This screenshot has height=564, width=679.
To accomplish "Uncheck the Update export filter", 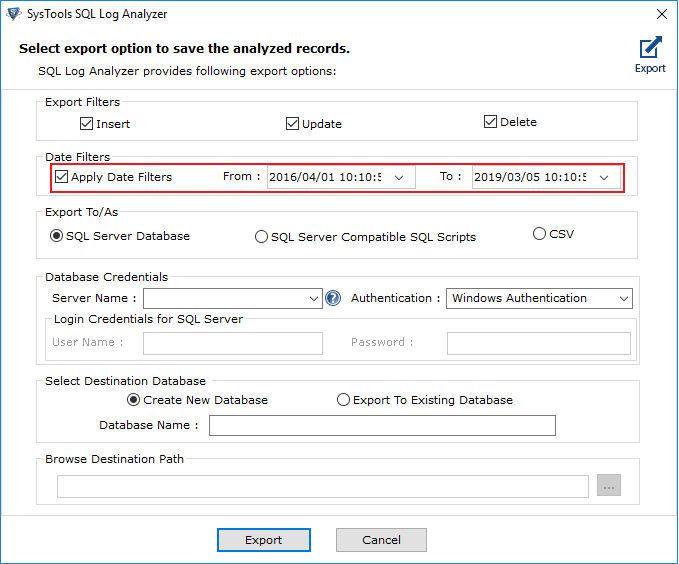I will pyautogui.click(x=292, y=124).
